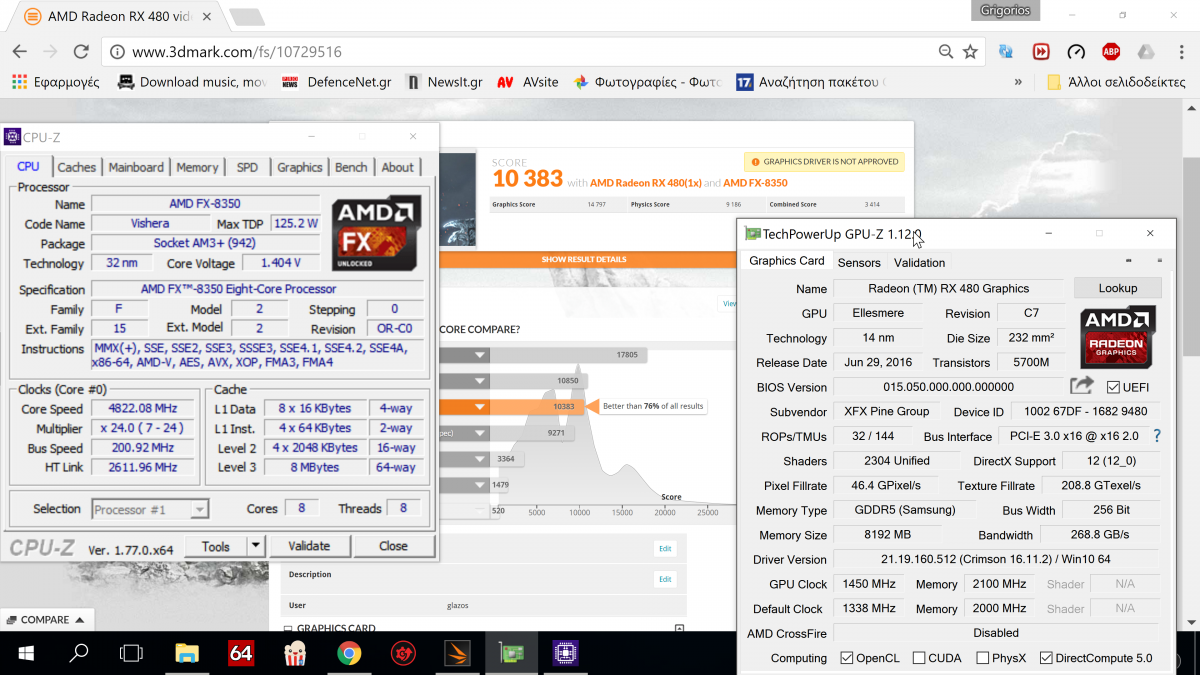
Task: Toggle the CUDA checkbox
Action: tap(917, 658)
